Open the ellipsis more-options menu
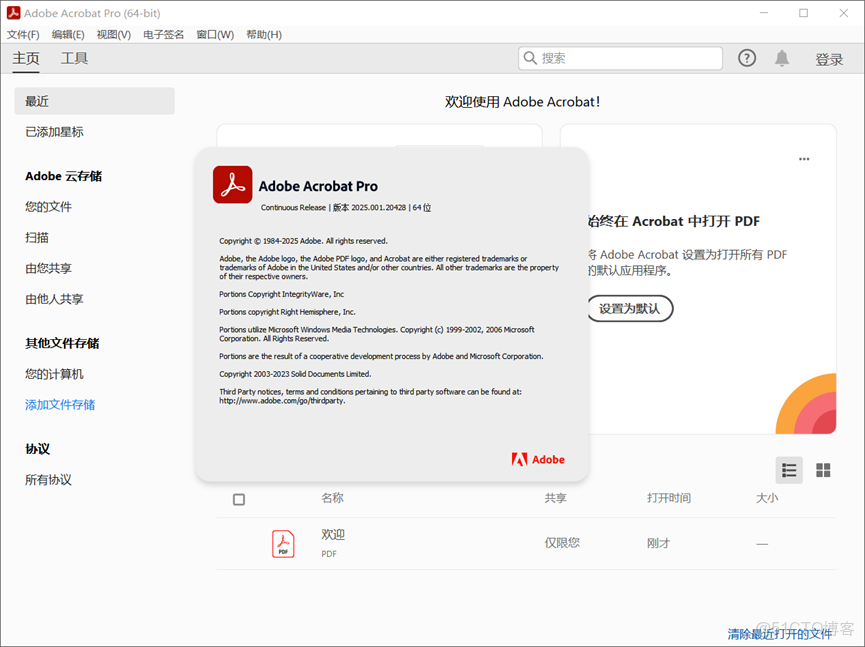The height and width of the screenshot is (647, 865). pyautogui.click(x=804, y=158)
